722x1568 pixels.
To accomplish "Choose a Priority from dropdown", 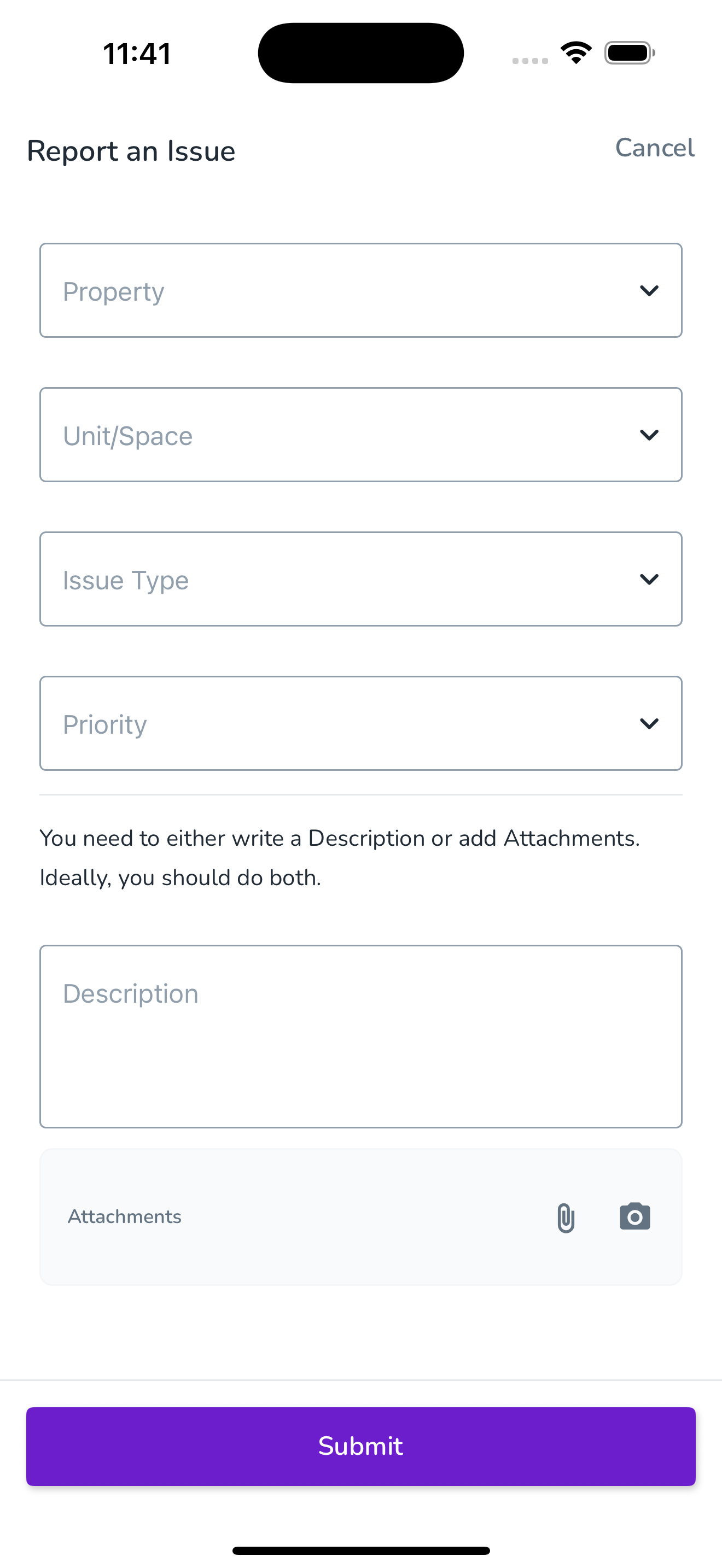I will point(361,723).
